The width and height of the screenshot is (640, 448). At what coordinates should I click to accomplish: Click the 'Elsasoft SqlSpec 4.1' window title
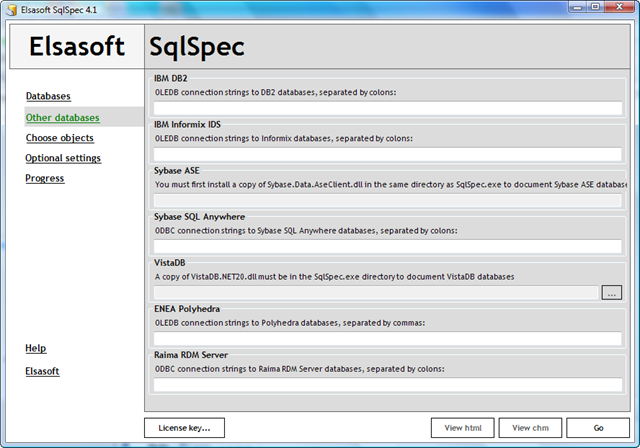tap(59, 10)
